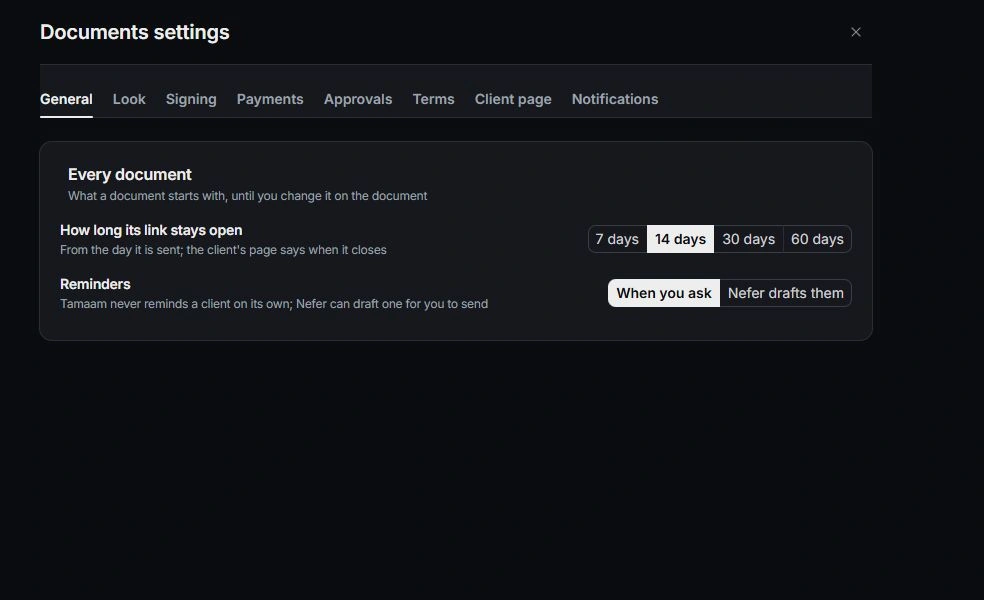This screenshot has width=984, height=600.
Task: Open the Look tab
Action: [129, 99]
